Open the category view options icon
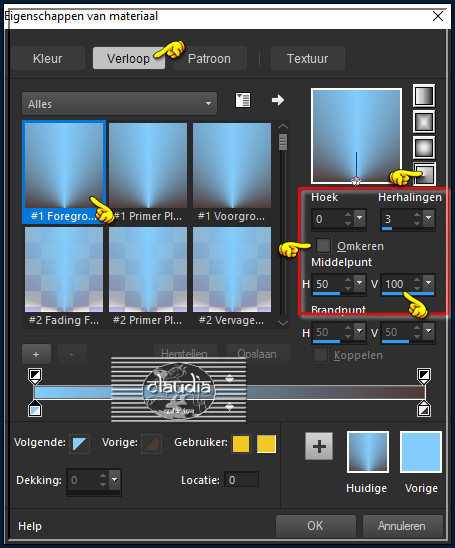455x548 pixels. click(243, 100)
